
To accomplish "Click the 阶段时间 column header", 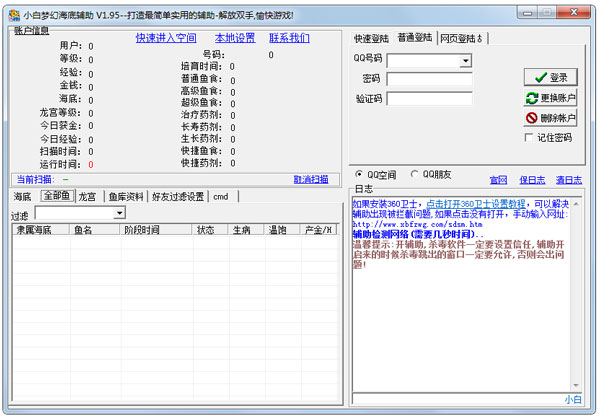I will [x=155, y=230].
